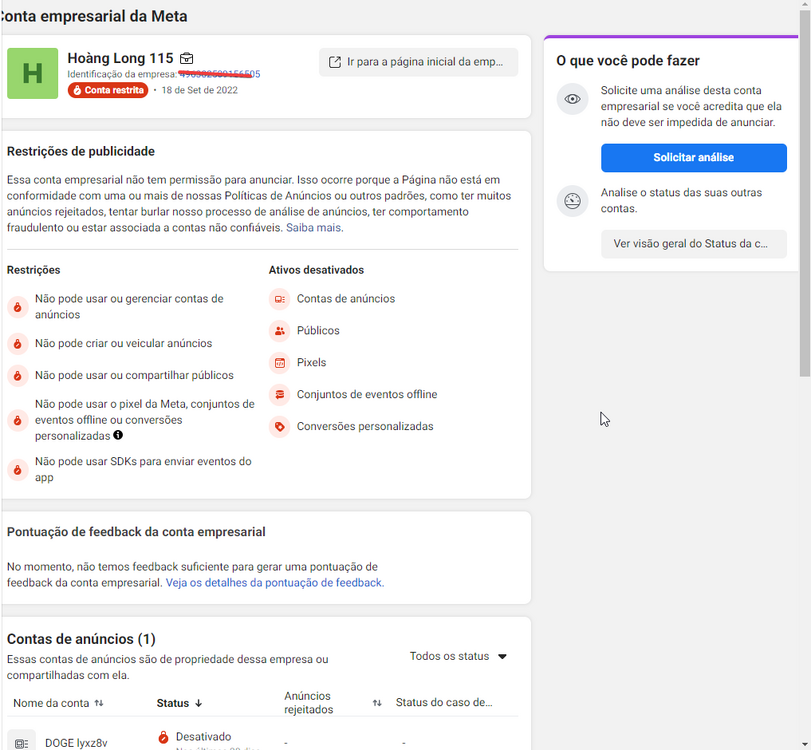Click the eye icon in O que você pode fazer
Viewport: 811px width, 750px height.
[572, 99]
